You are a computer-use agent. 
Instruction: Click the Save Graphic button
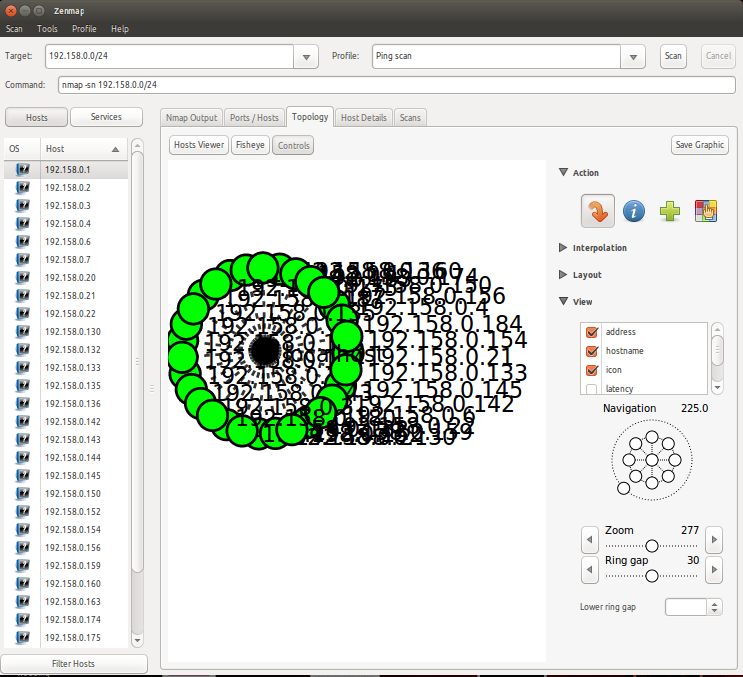699,145
